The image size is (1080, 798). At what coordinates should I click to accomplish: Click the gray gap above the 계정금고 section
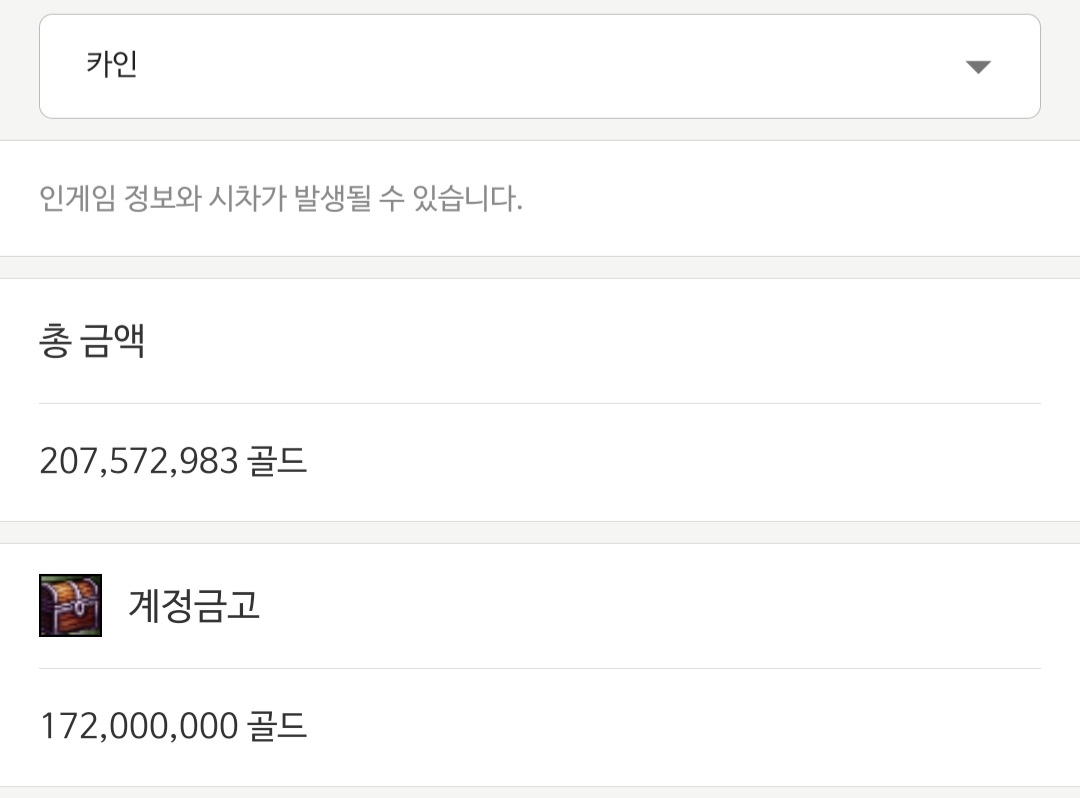[x=540, y=532]
